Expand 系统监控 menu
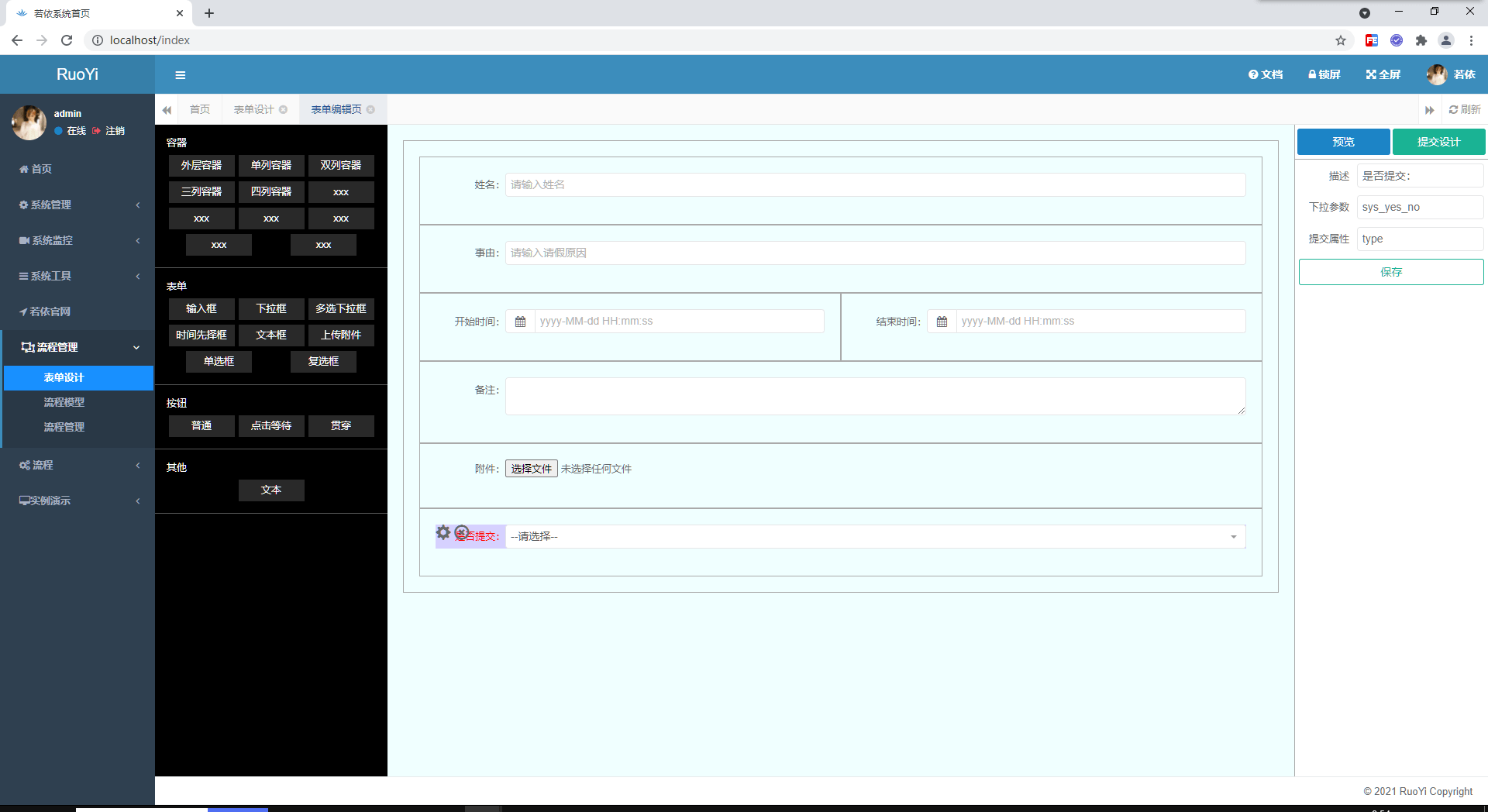 click(x=77, y=240)
